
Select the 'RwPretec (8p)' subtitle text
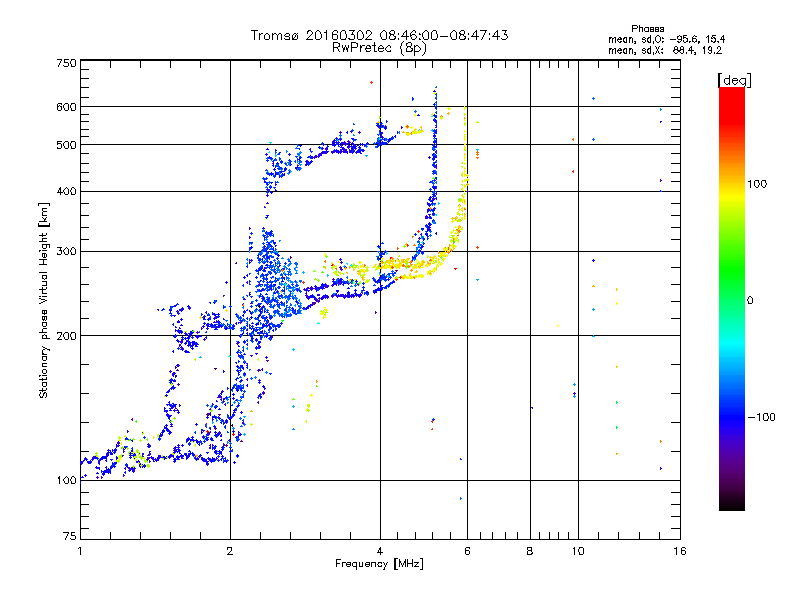tap(379, 48)
